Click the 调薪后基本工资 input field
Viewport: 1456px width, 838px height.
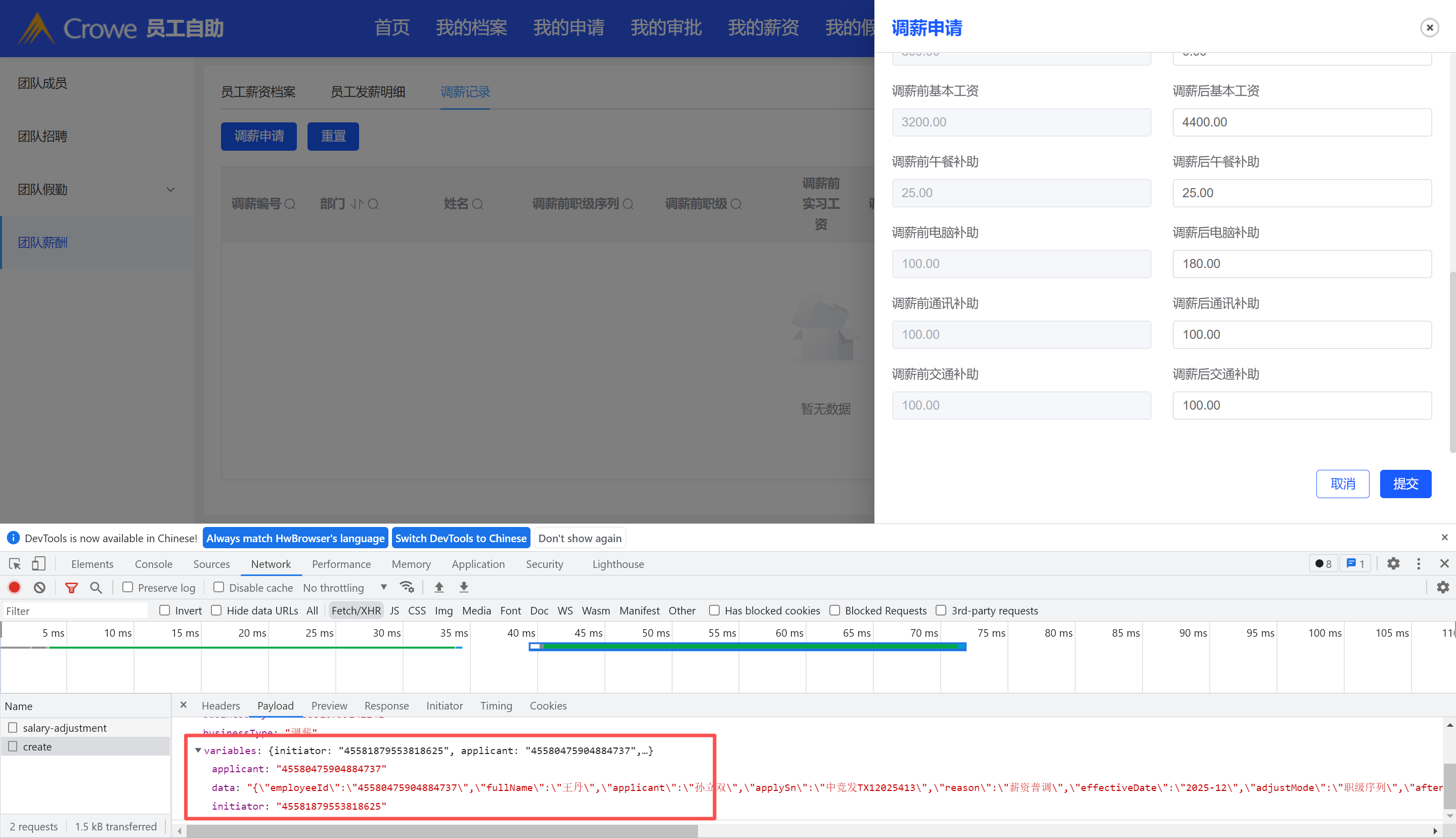pos(1302,122)
